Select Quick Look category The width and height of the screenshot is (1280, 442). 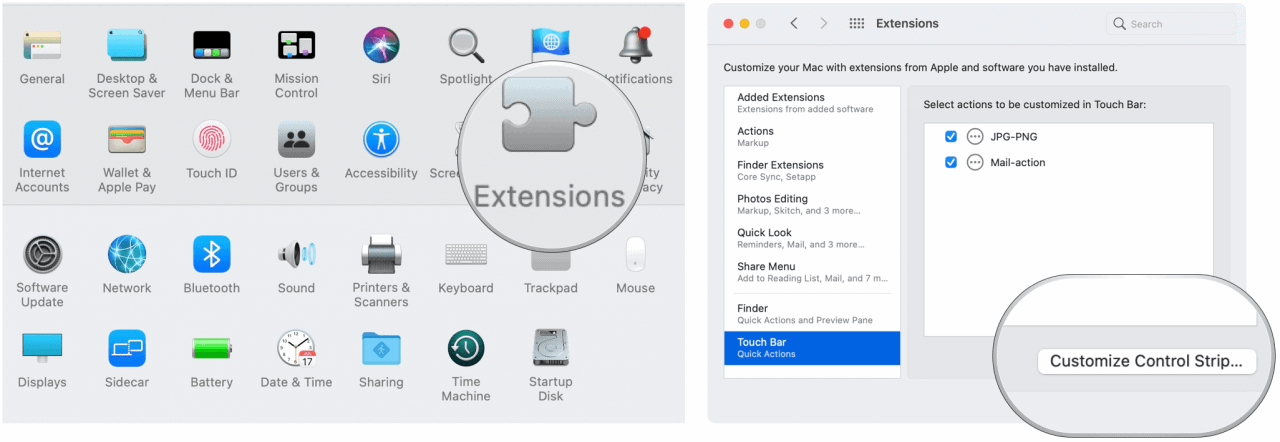[x=812, y=238]
